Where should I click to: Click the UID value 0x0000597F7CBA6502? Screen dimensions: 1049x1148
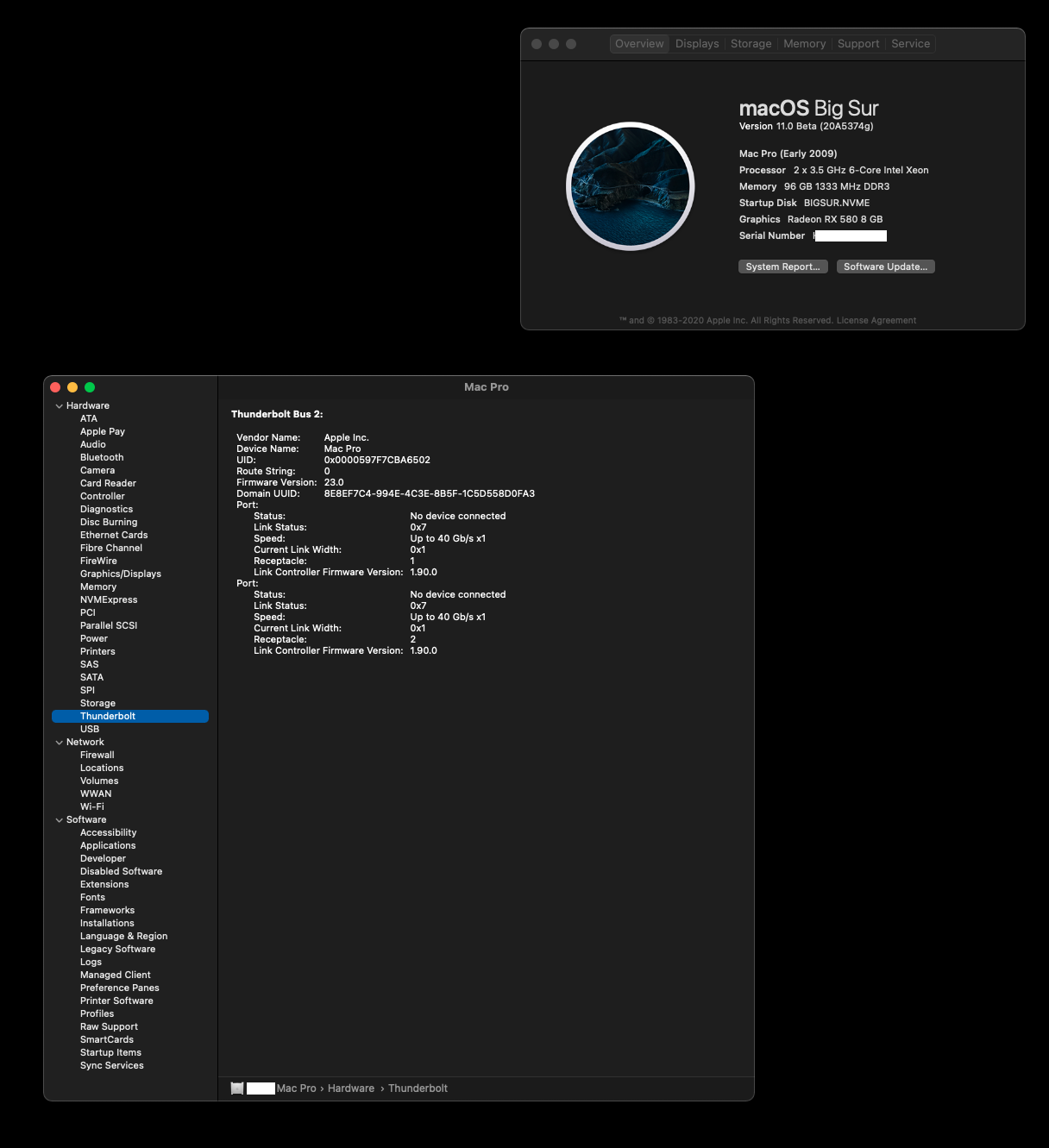(377, 461)
